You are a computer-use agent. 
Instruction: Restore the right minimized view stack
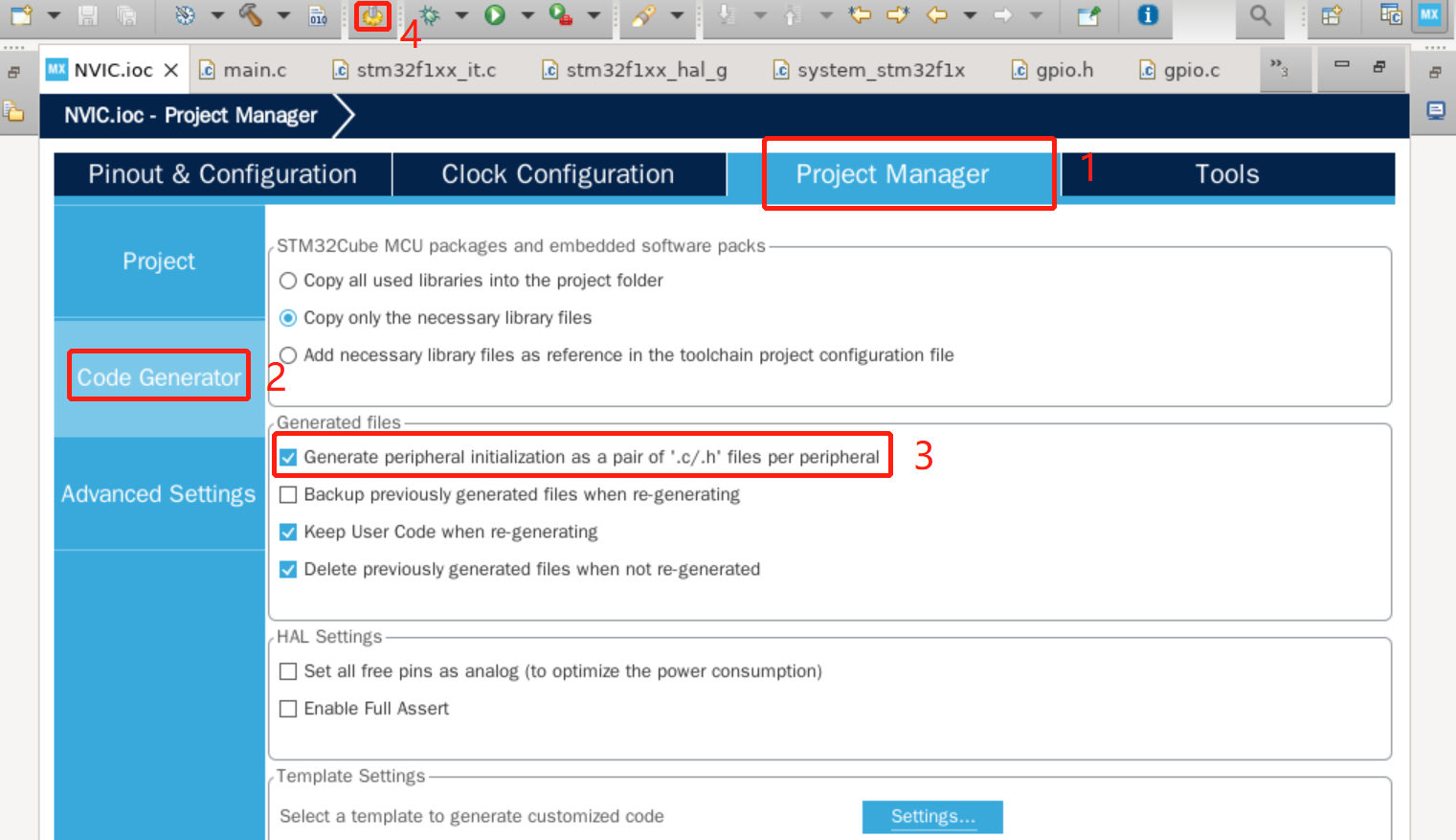point(1435,72)
